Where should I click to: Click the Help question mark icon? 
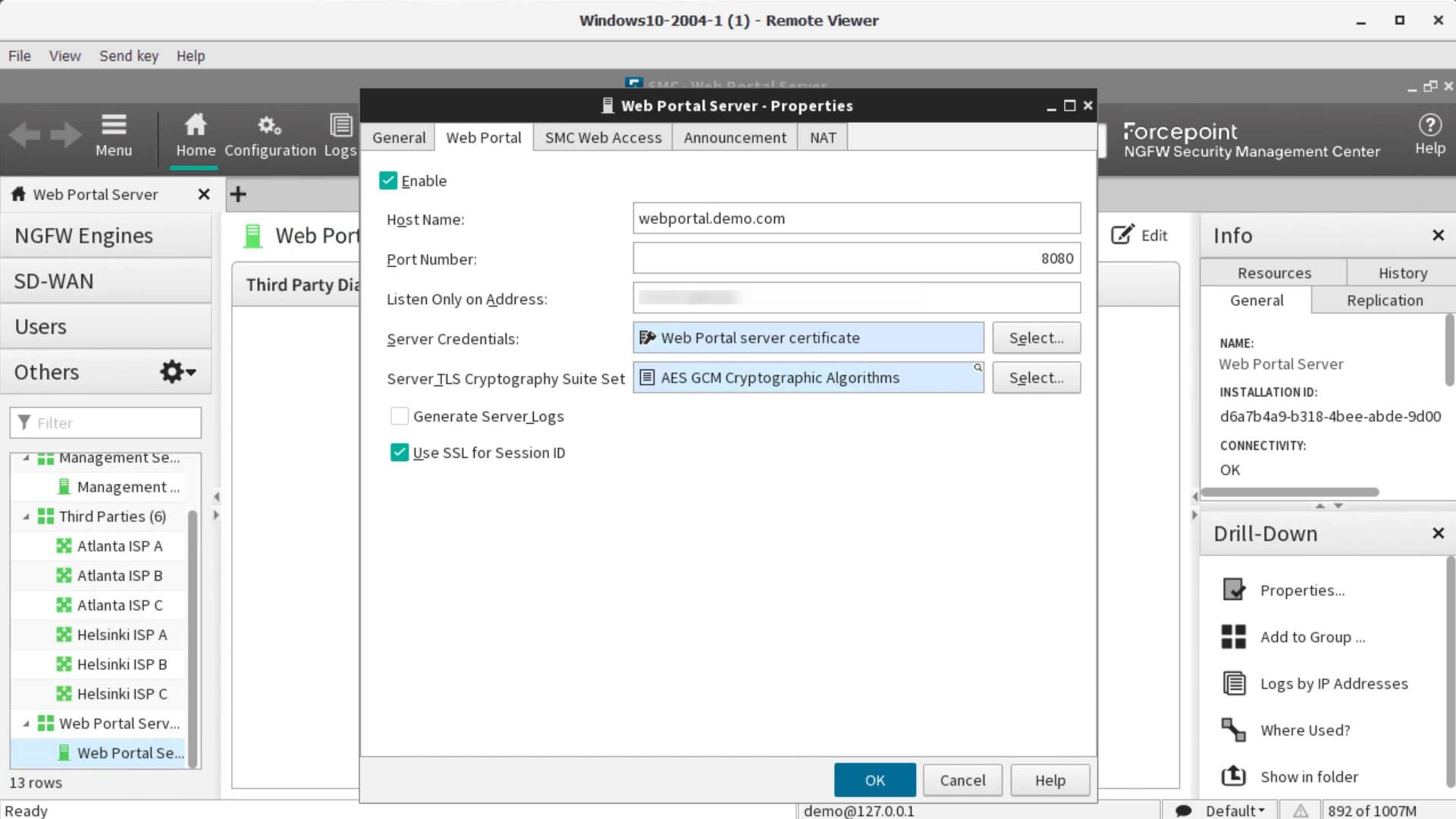[1429, 126]
